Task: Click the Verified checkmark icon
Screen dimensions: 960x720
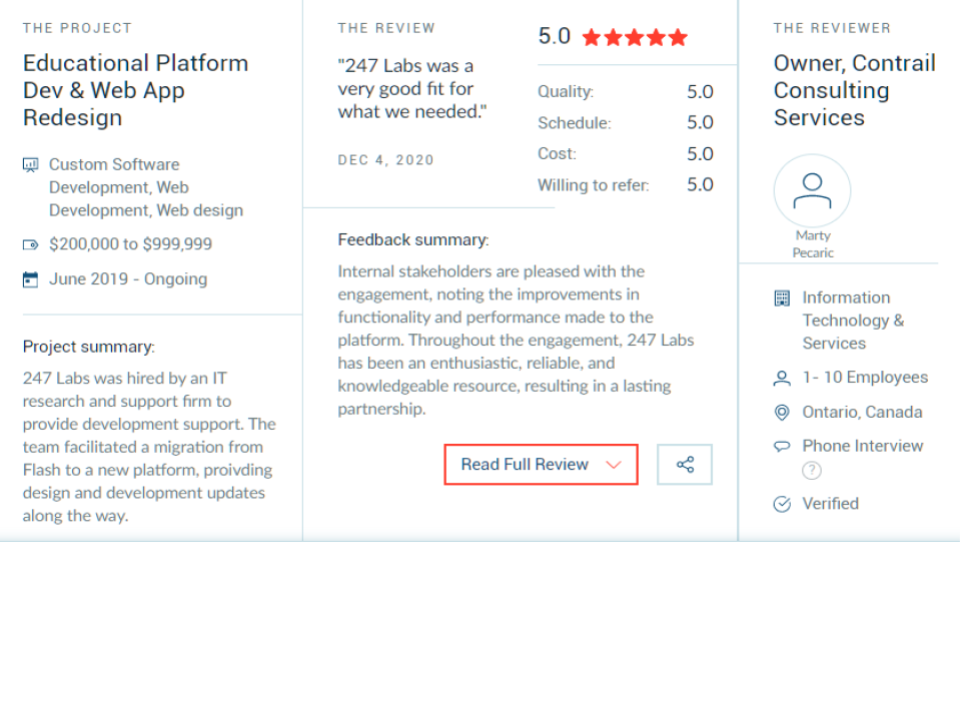Action: click(x=782, y=504)
